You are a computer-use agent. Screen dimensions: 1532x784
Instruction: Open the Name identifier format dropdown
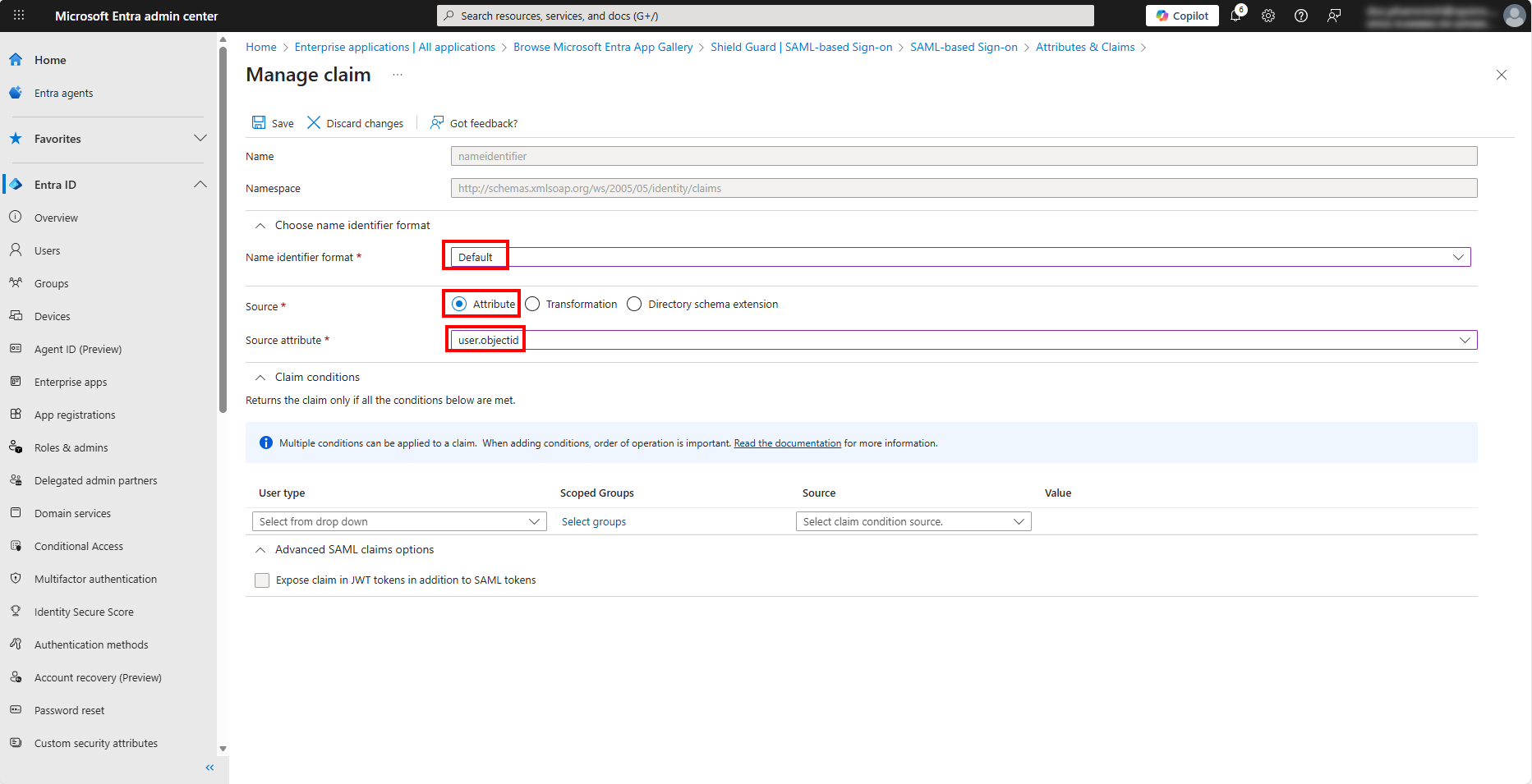click(x=960, y=257)
